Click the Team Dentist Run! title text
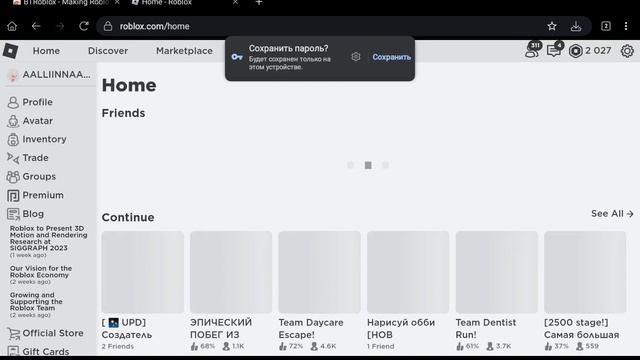The width and height of the screenshot is (640, 360). 486,329
